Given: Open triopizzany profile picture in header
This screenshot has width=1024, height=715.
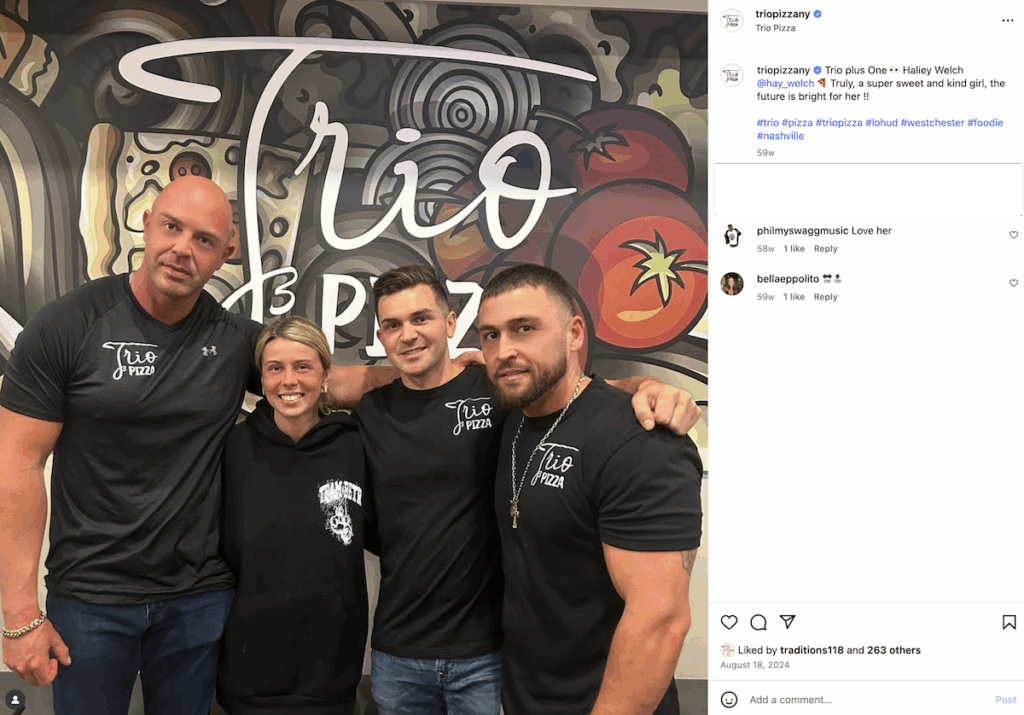Looking at the screenshot, I should click(731, 20).
